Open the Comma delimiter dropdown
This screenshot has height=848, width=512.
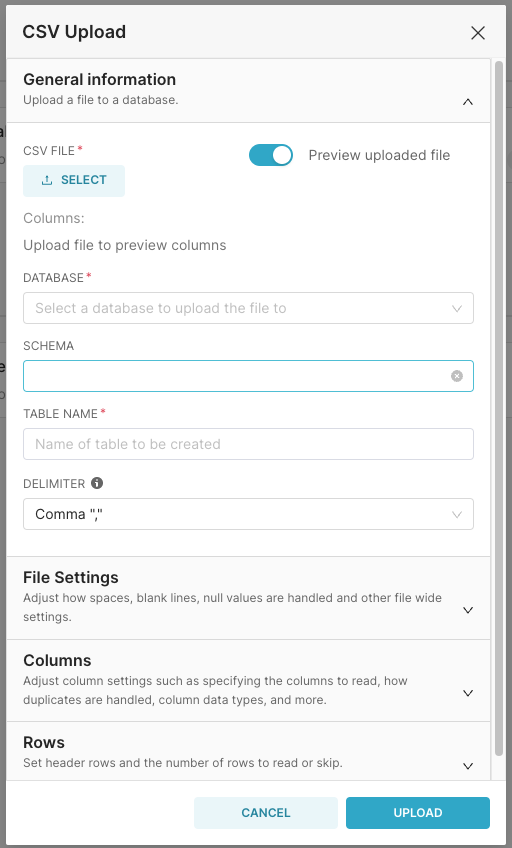(248, 514)
